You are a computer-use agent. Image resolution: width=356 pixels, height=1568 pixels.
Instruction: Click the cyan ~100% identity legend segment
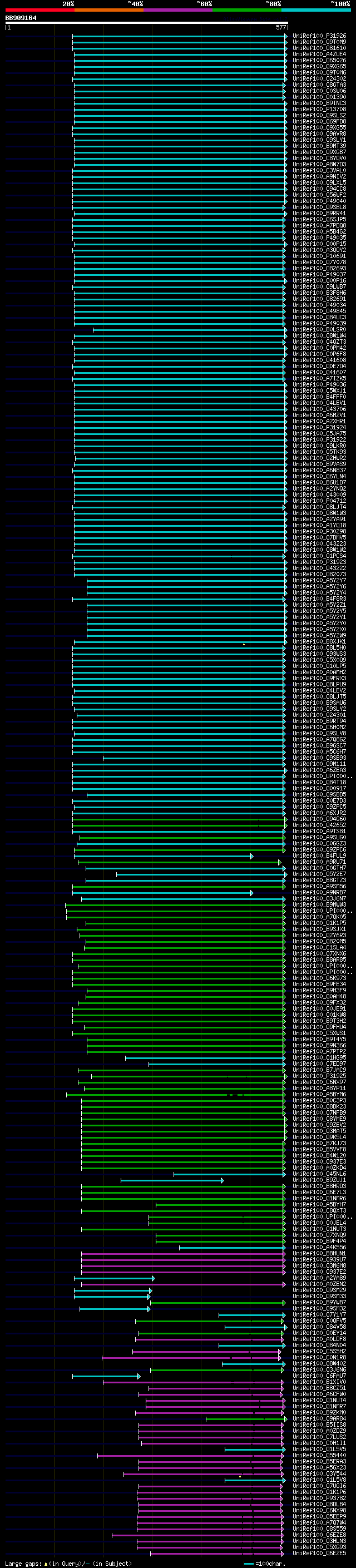tap(316, 10)
